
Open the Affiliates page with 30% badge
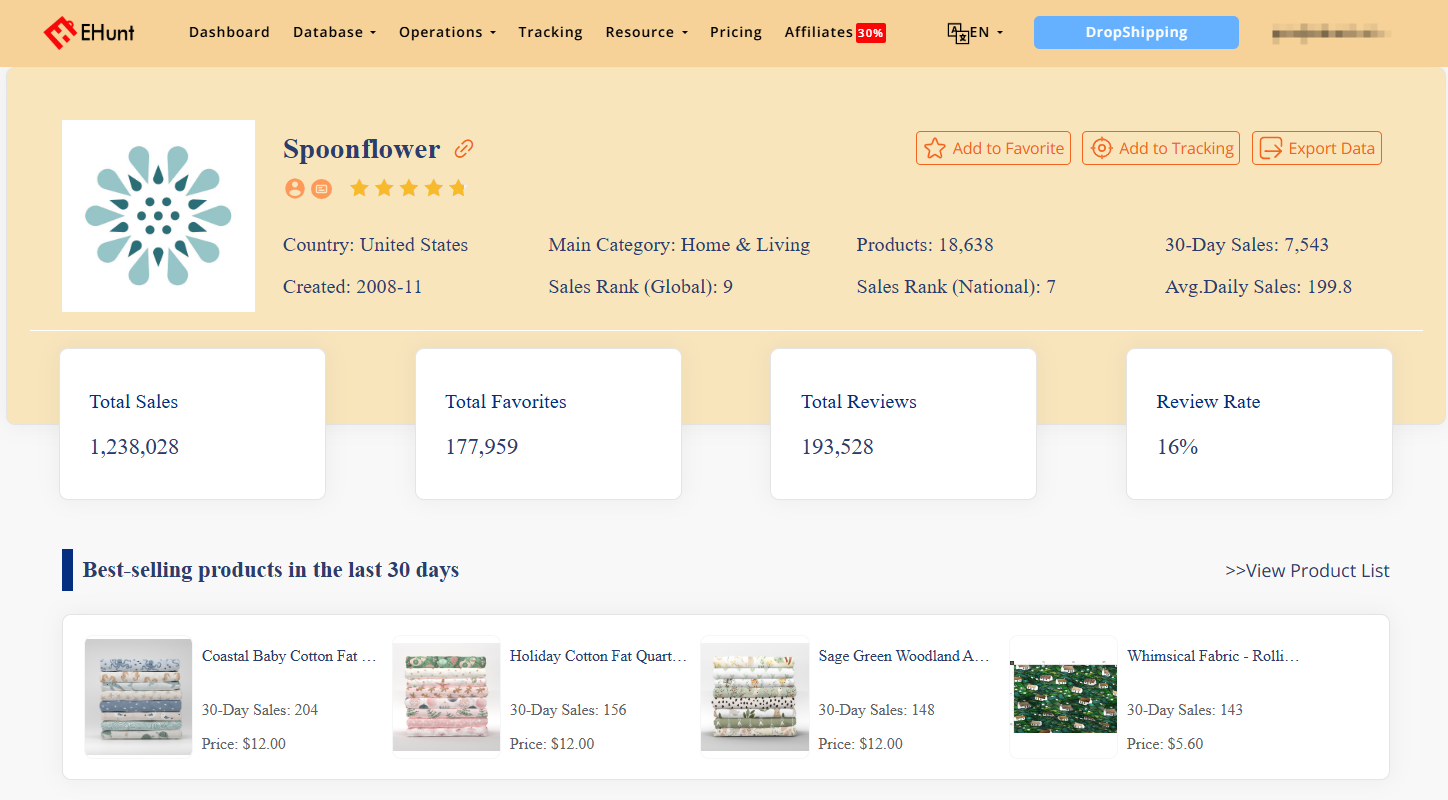tap(833, 32)
